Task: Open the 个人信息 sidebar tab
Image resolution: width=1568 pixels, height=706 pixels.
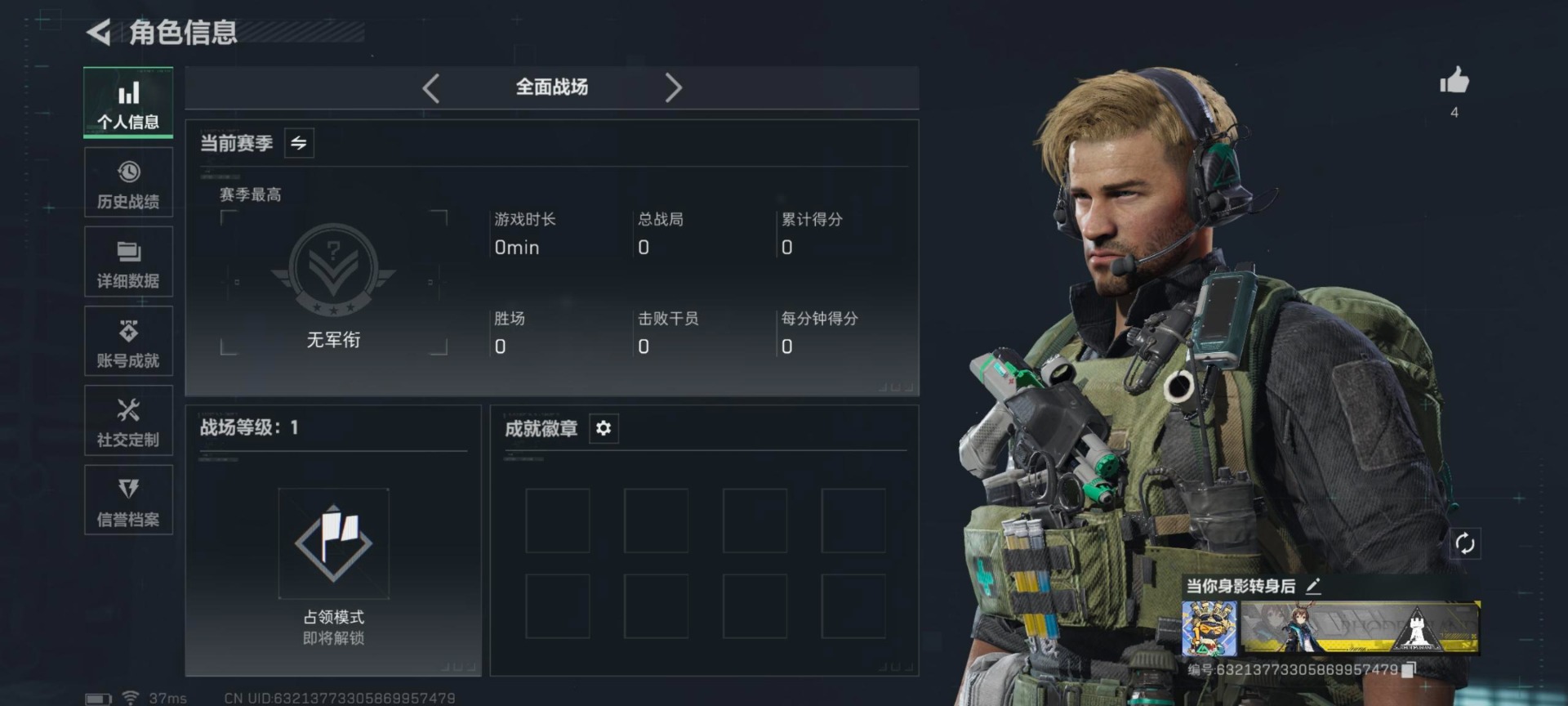Action: pyautogui.click(x=128, y=102)
